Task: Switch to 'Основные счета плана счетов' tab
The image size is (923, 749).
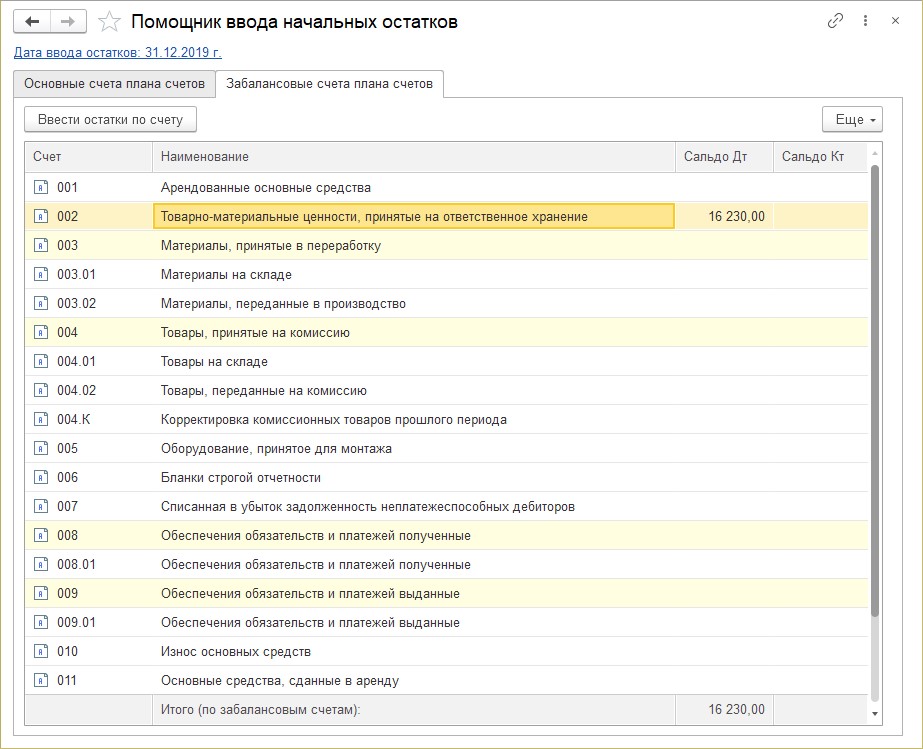Action: [114, 84]
